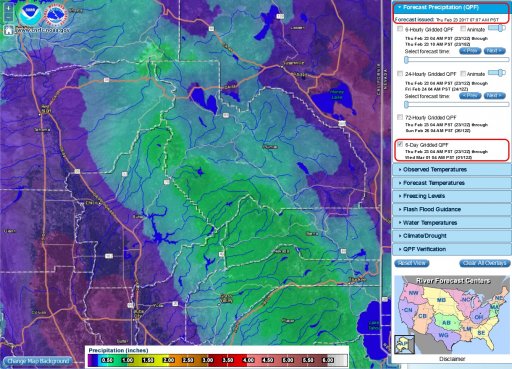This screenshot has height=369, width=512.
Task: Click Prev button for 24-Hourly forecast time
Action: [x=470, y=96]
